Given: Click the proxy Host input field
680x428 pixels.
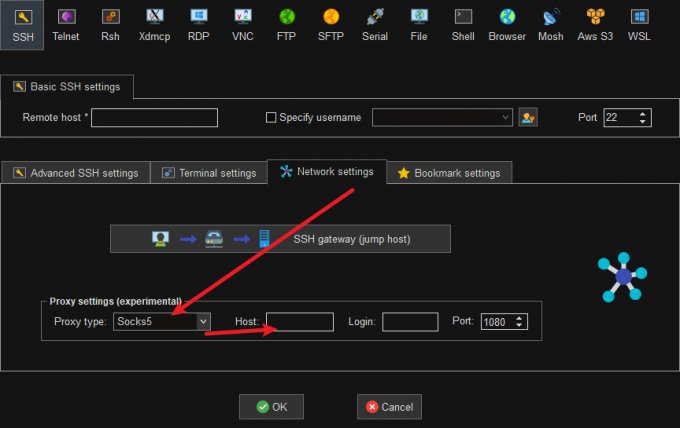Looking at the screenshot, I should pos(300,322).
